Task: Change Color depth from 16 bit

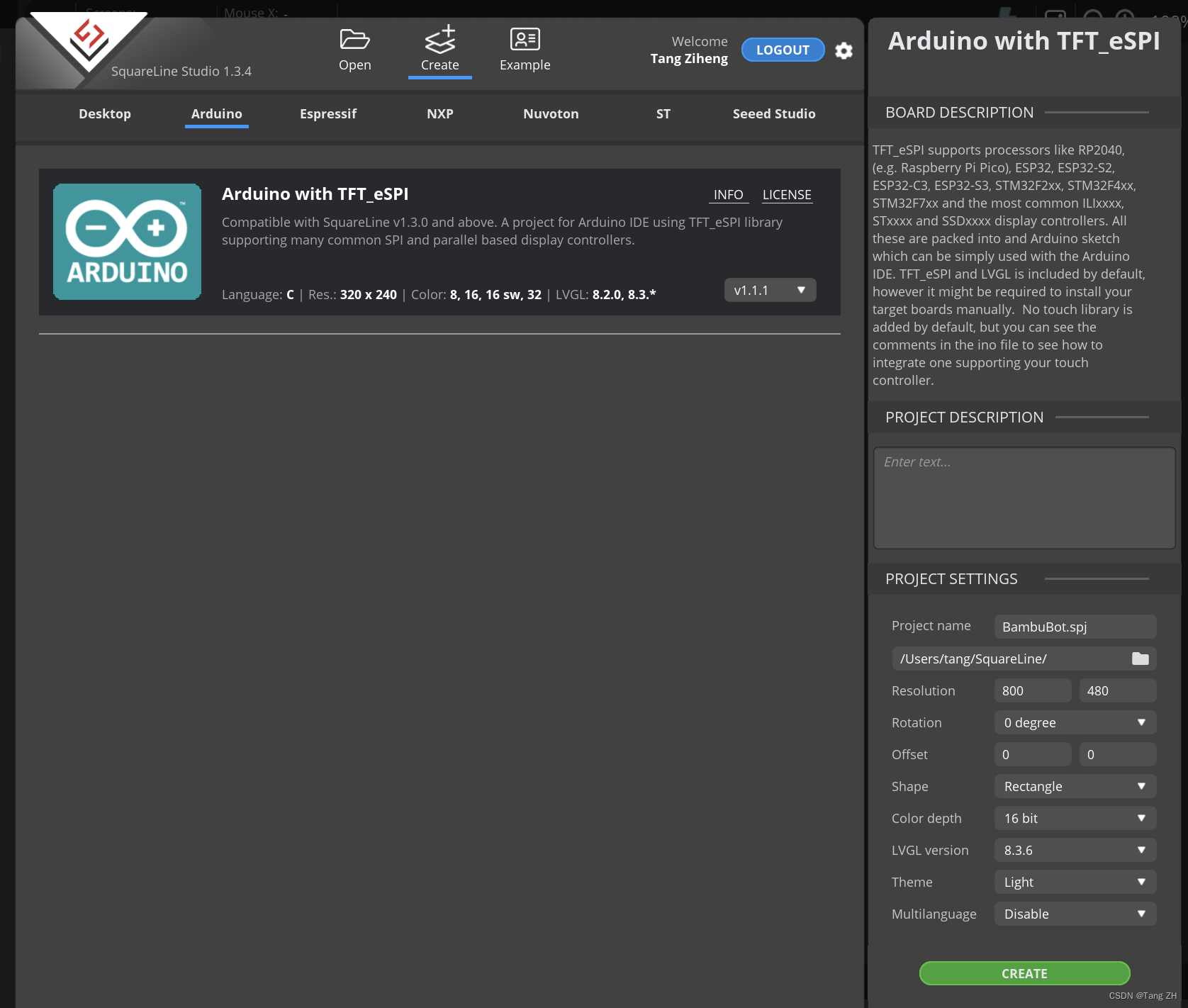Action: (1075, 818)
